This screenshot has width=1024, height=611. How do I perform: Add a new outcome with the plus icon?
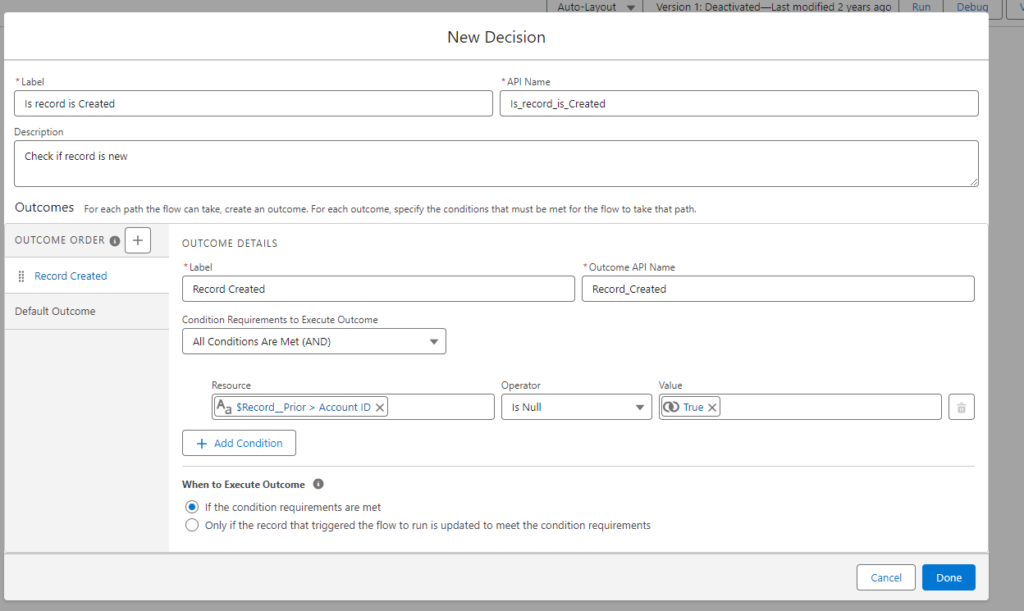(137, 240)
